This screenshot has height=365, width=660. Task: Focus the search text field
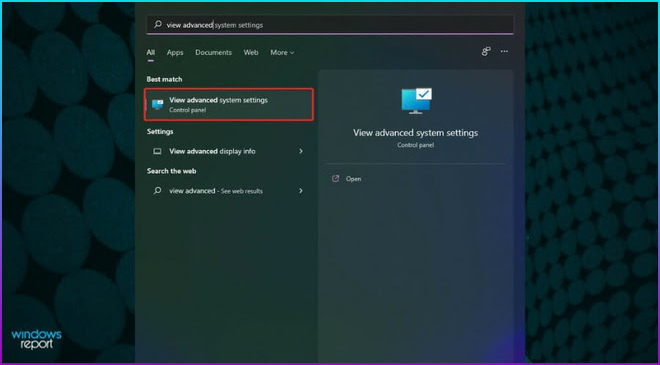[x=330, y=25]
